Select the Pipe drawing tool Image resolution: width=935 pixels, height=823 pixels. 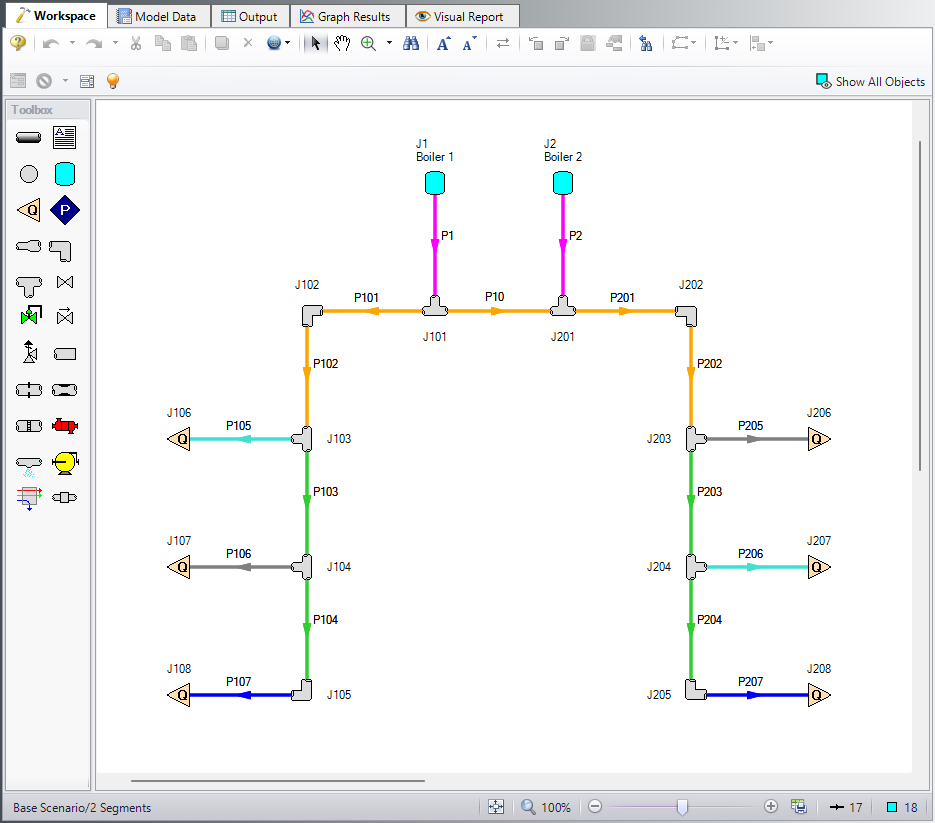pyautogui.click(x=28, y=137)
